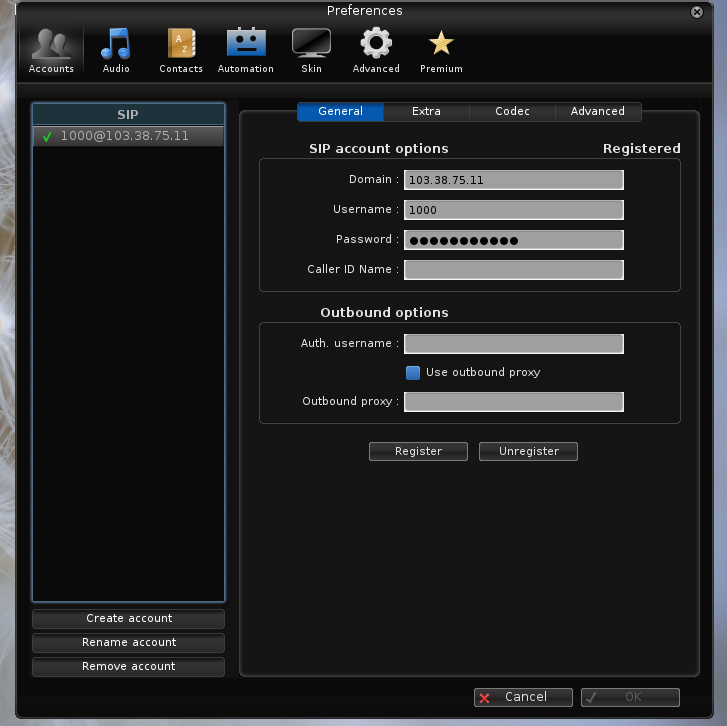Screen dimensions: 727x726
Task: Click the Unregister button
Action: pyautogui.click(x=528, y=452)
